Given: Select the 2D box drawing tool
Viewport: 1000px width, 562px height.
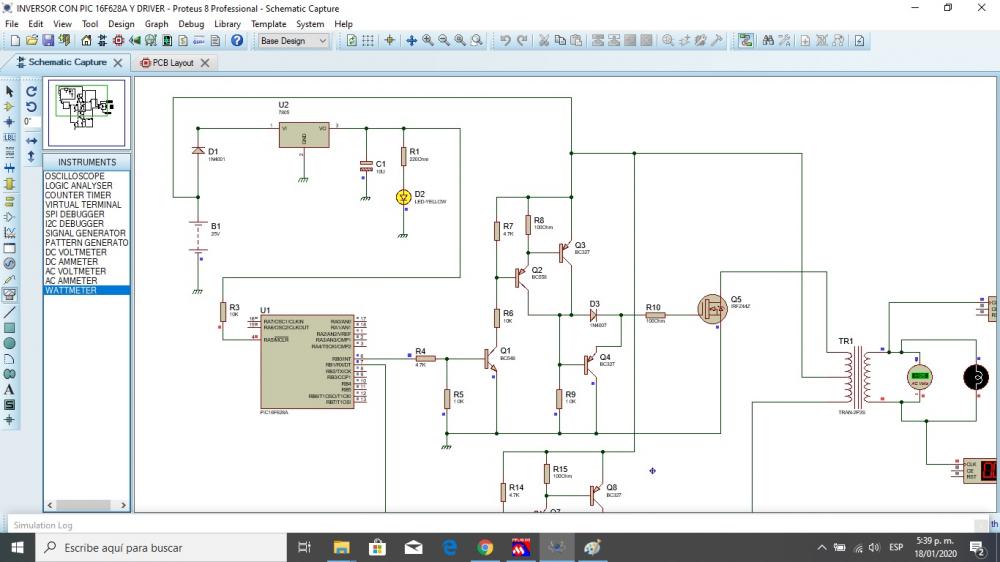Looking at the screenshot, I should (x=10, y=328).
